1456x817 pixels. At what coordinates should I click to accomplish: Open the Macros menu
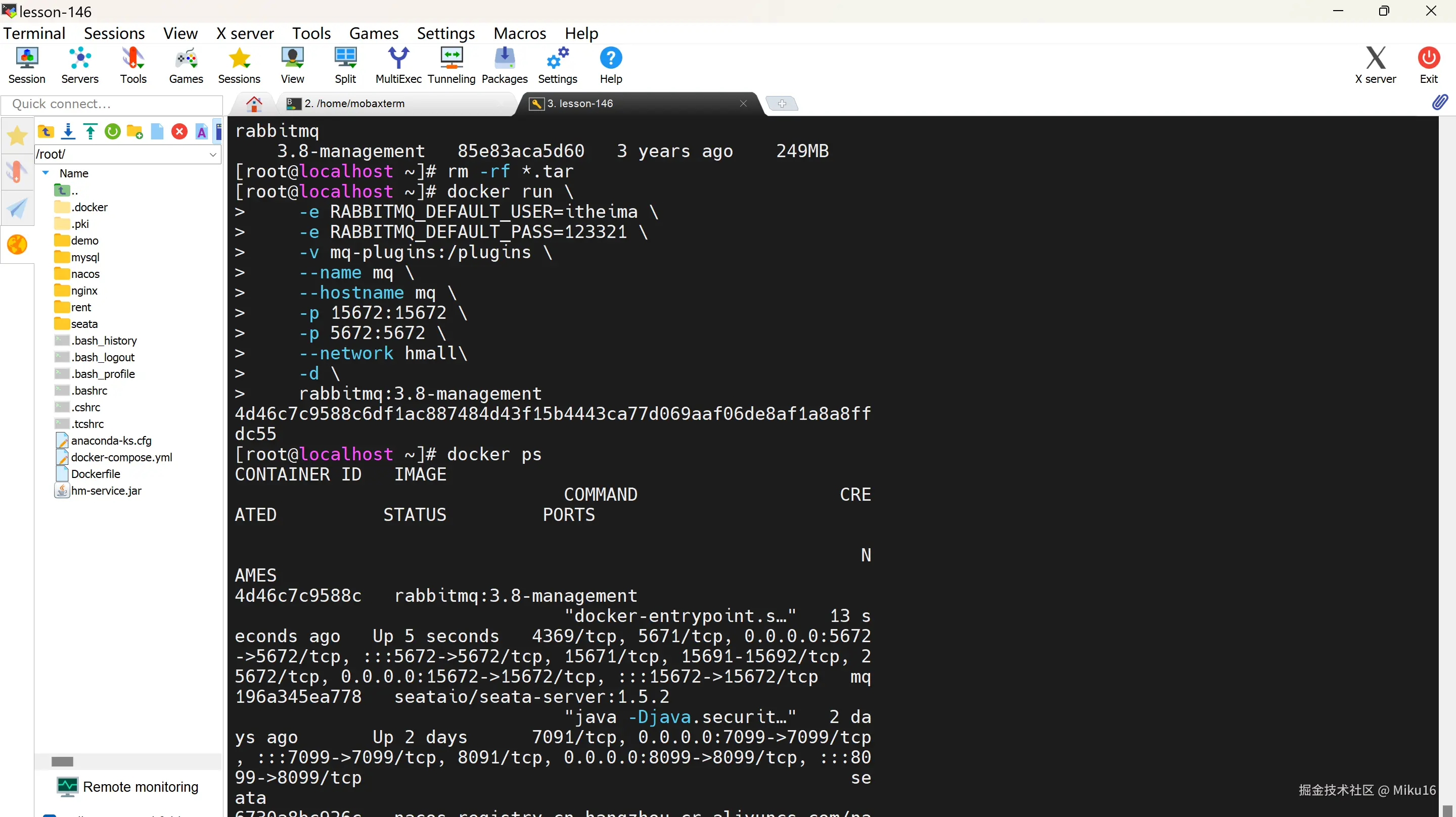pos(519,33)
